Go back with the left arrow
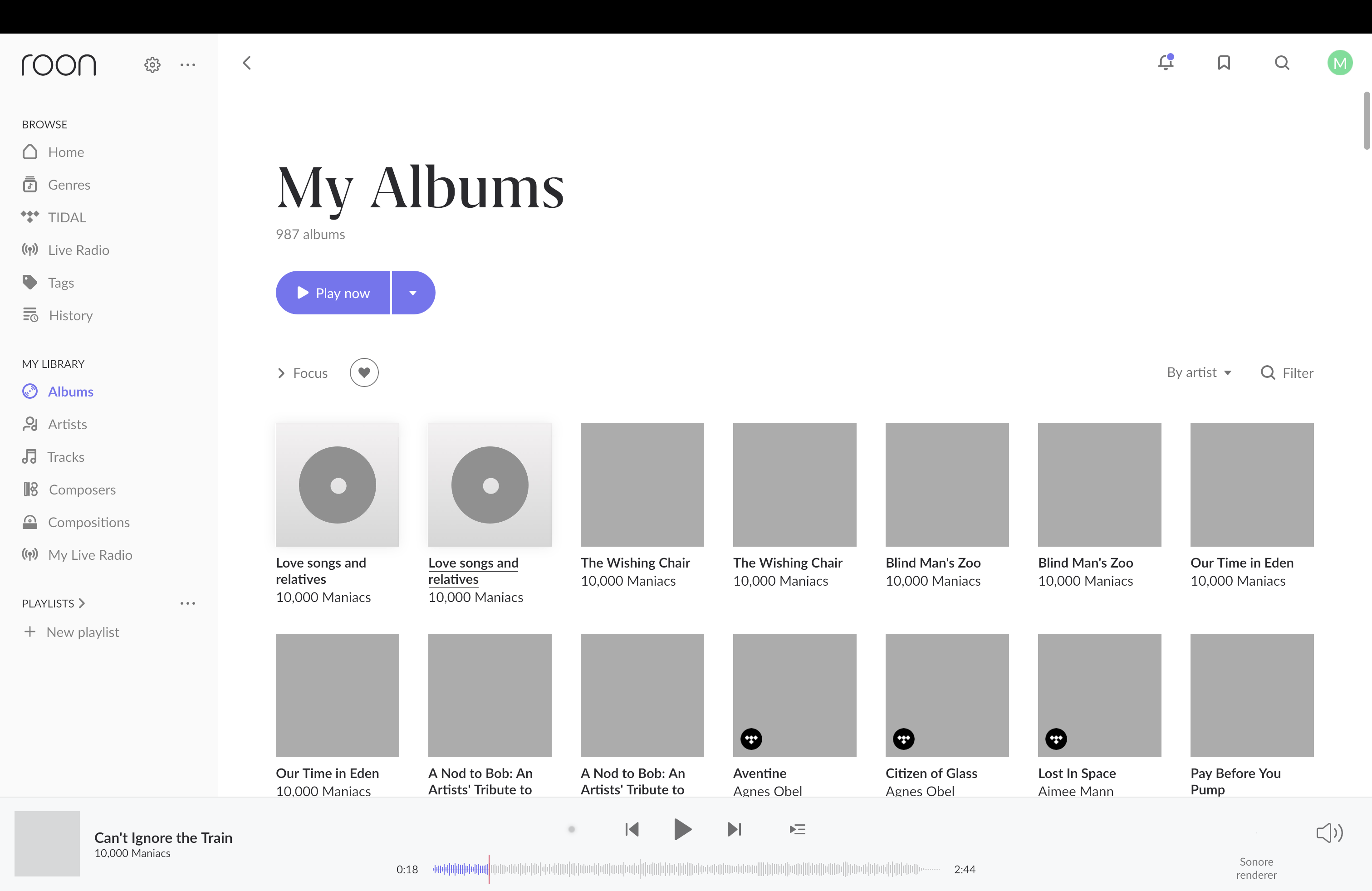1372x891 pixels. 247,63
